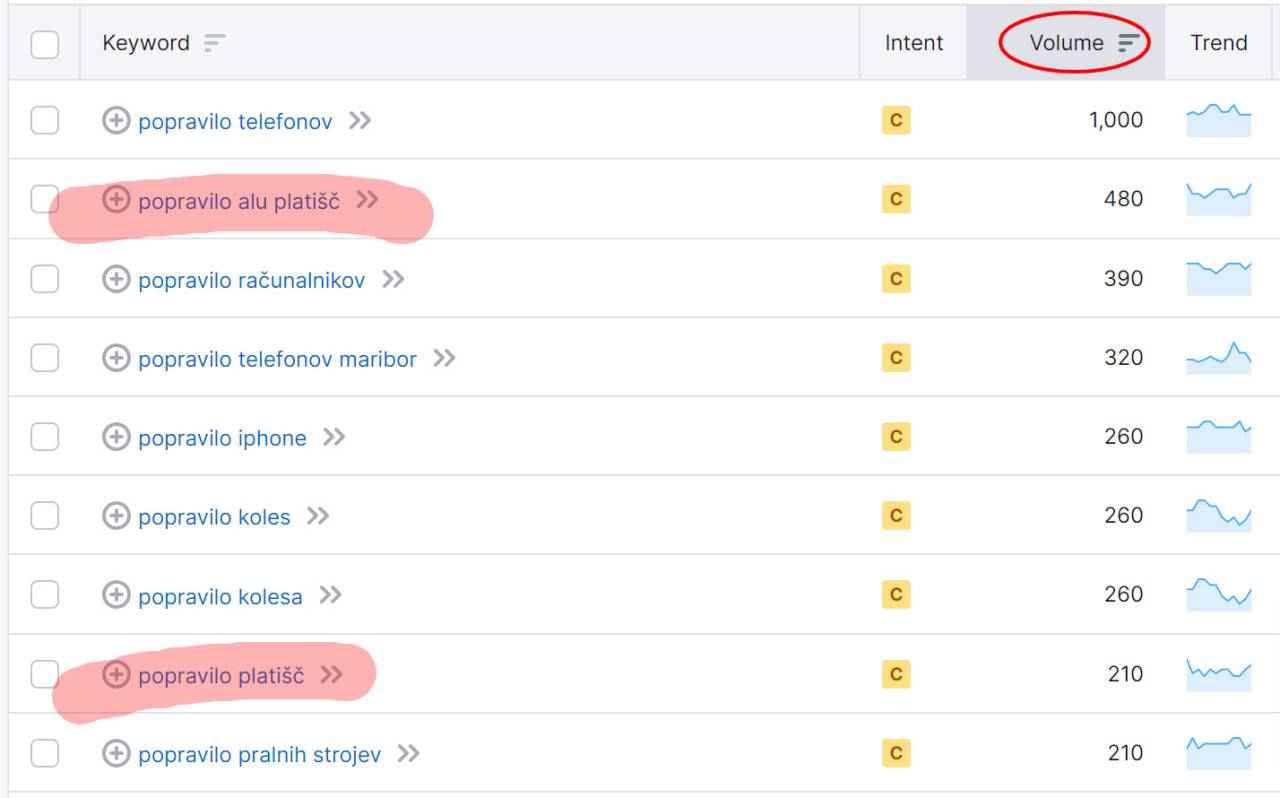Expand double chevron after popravilo alu platišč
This screenshot has height=798, width=1280.
click(368, 200)
